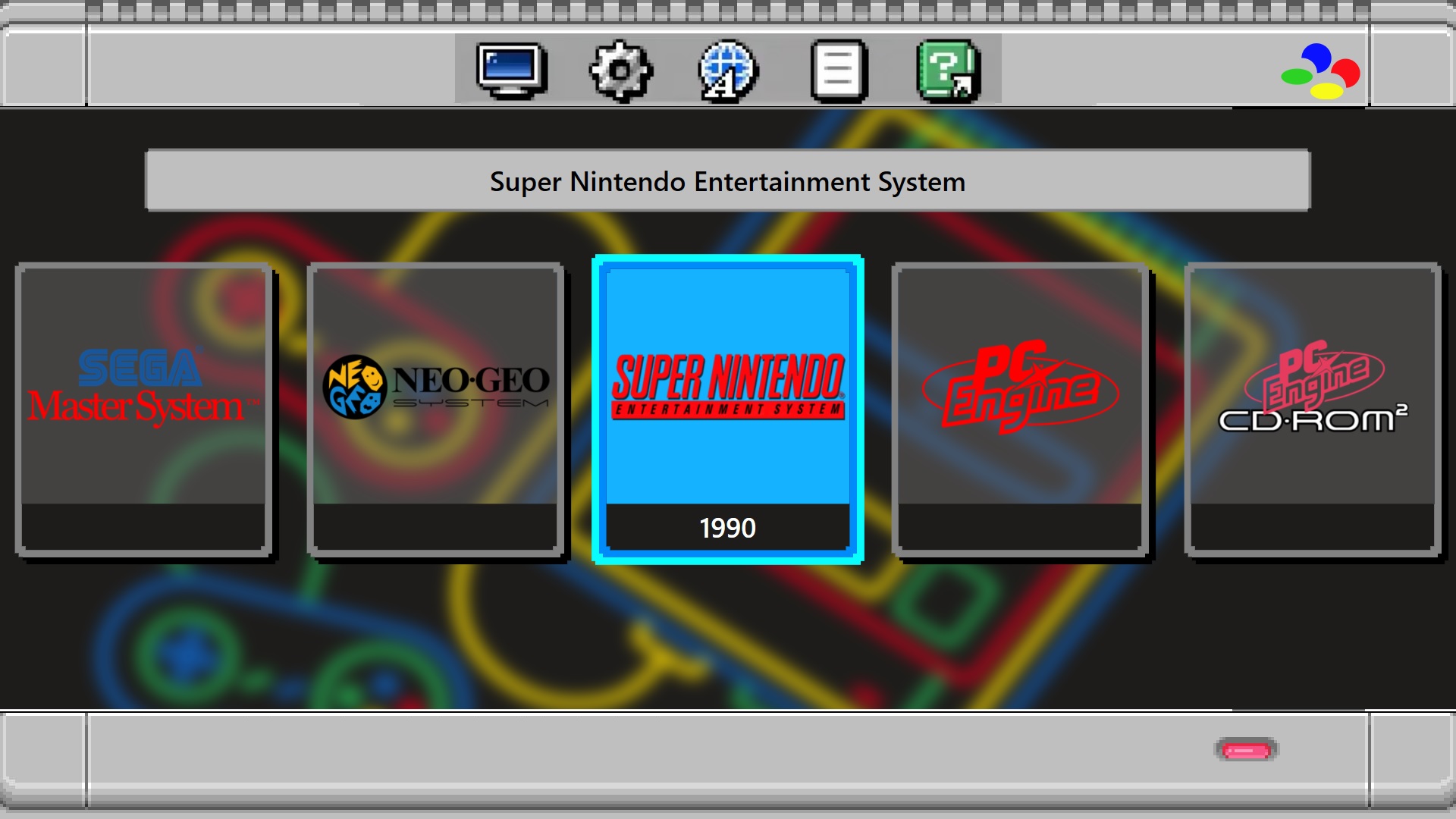Select the Neo Geo System card
Screen dimensions: 1456x819
pyautogui.click(x=436, y=409)
